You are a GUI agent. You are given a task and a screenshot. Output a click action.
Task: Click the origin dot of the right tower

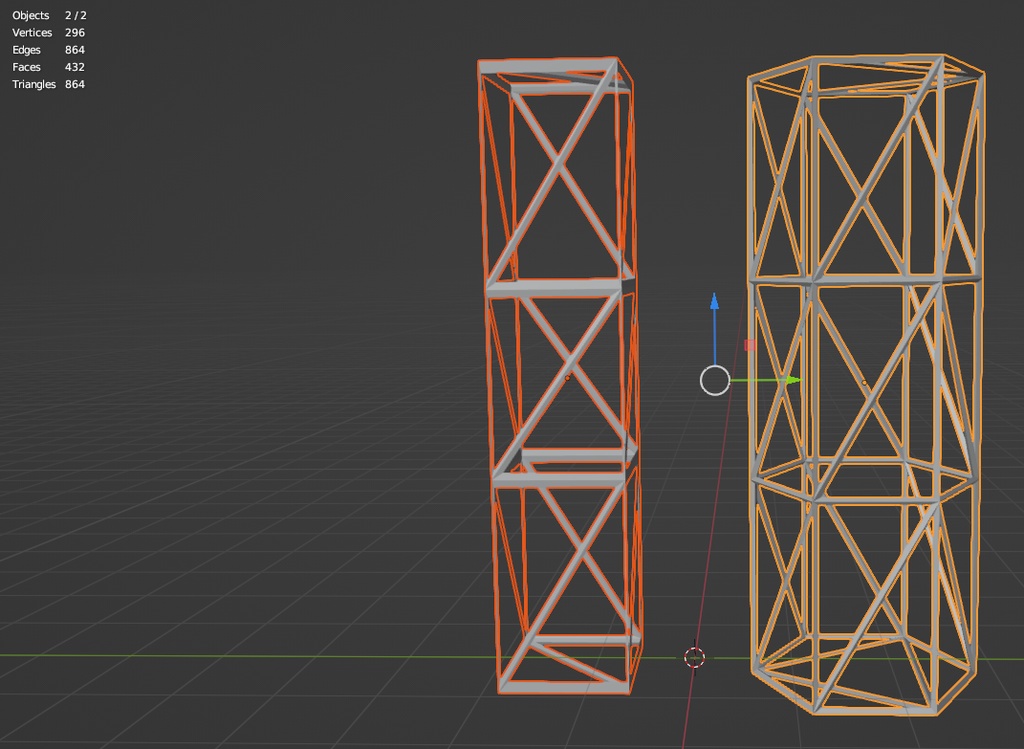coord(865,381)
